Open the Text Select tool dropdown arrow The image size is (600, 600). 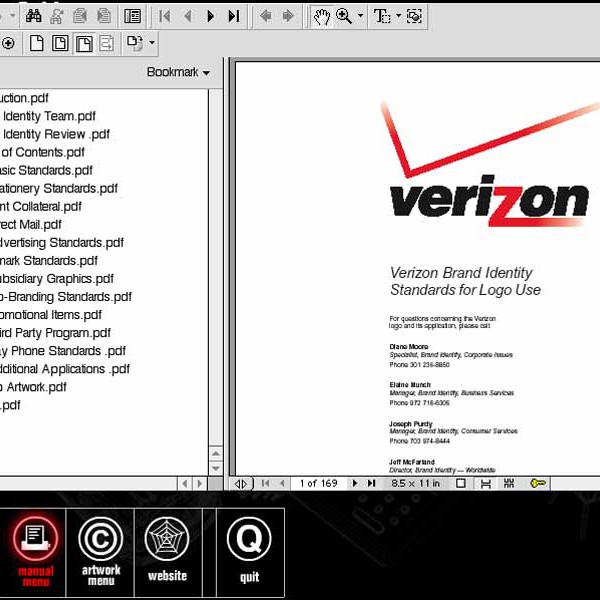pyautogui.click(x=397, y=17)
